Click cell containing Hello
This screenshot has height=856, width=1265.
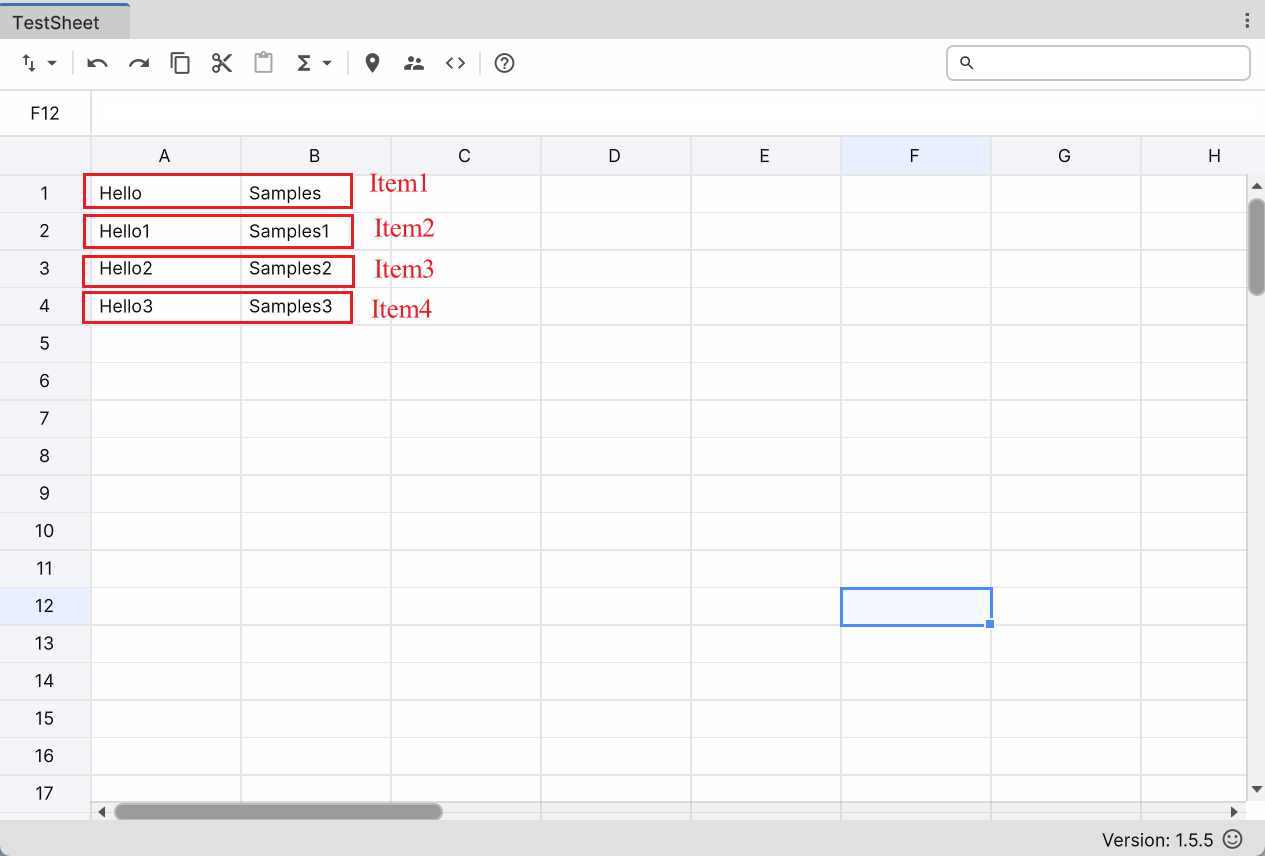166,193
